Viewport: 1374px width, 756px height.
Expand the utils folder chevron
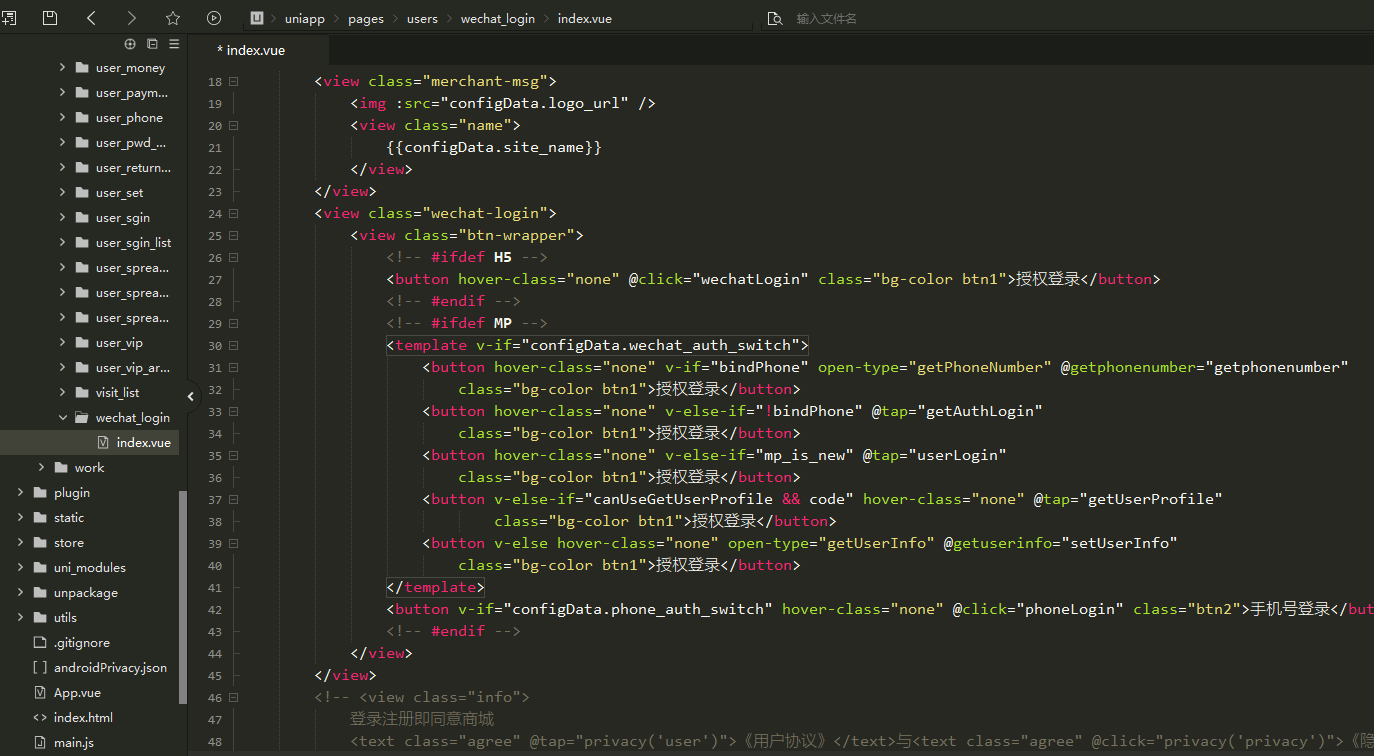pyautogui.click(x=21, y=617)
